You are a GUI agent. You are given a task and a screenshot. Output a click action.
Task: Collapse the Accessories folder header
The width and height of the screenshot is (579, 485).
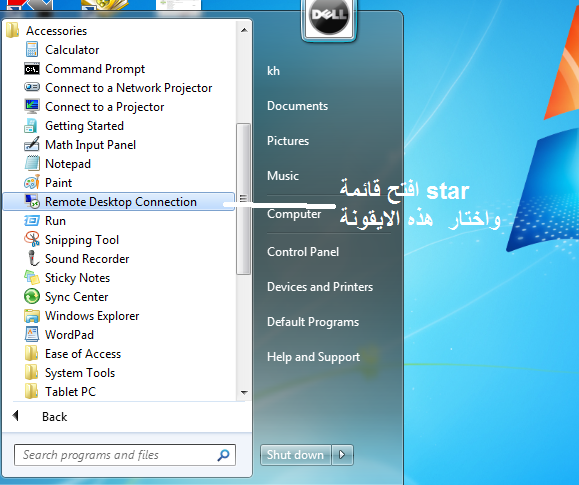56,31
